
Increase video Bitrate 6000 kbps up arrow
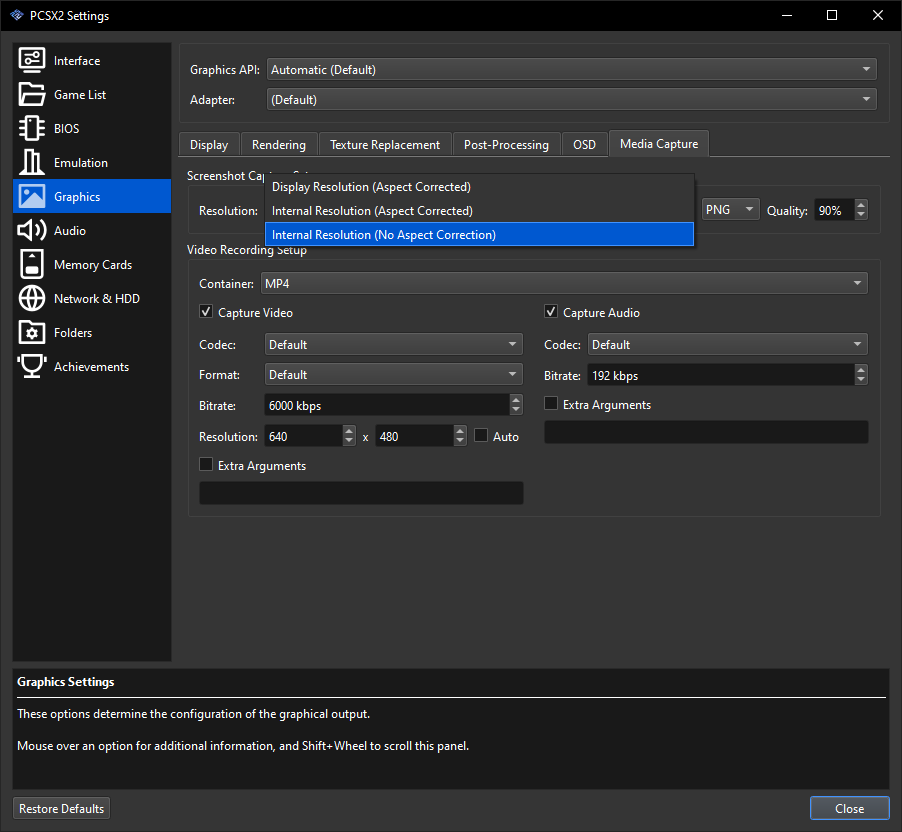(516, 399)
